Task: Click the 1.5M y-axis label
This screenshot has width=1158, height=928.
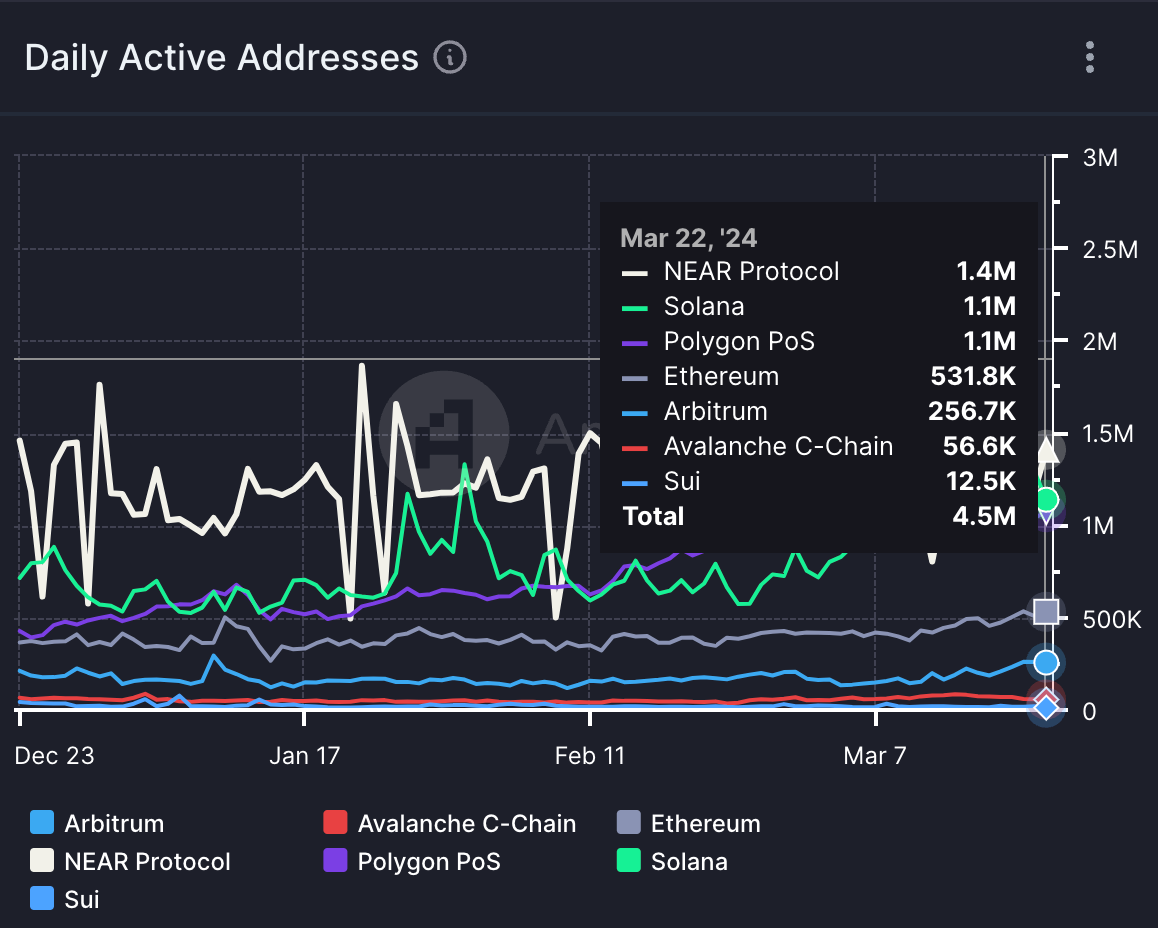Action: [x=1107, y=433]
